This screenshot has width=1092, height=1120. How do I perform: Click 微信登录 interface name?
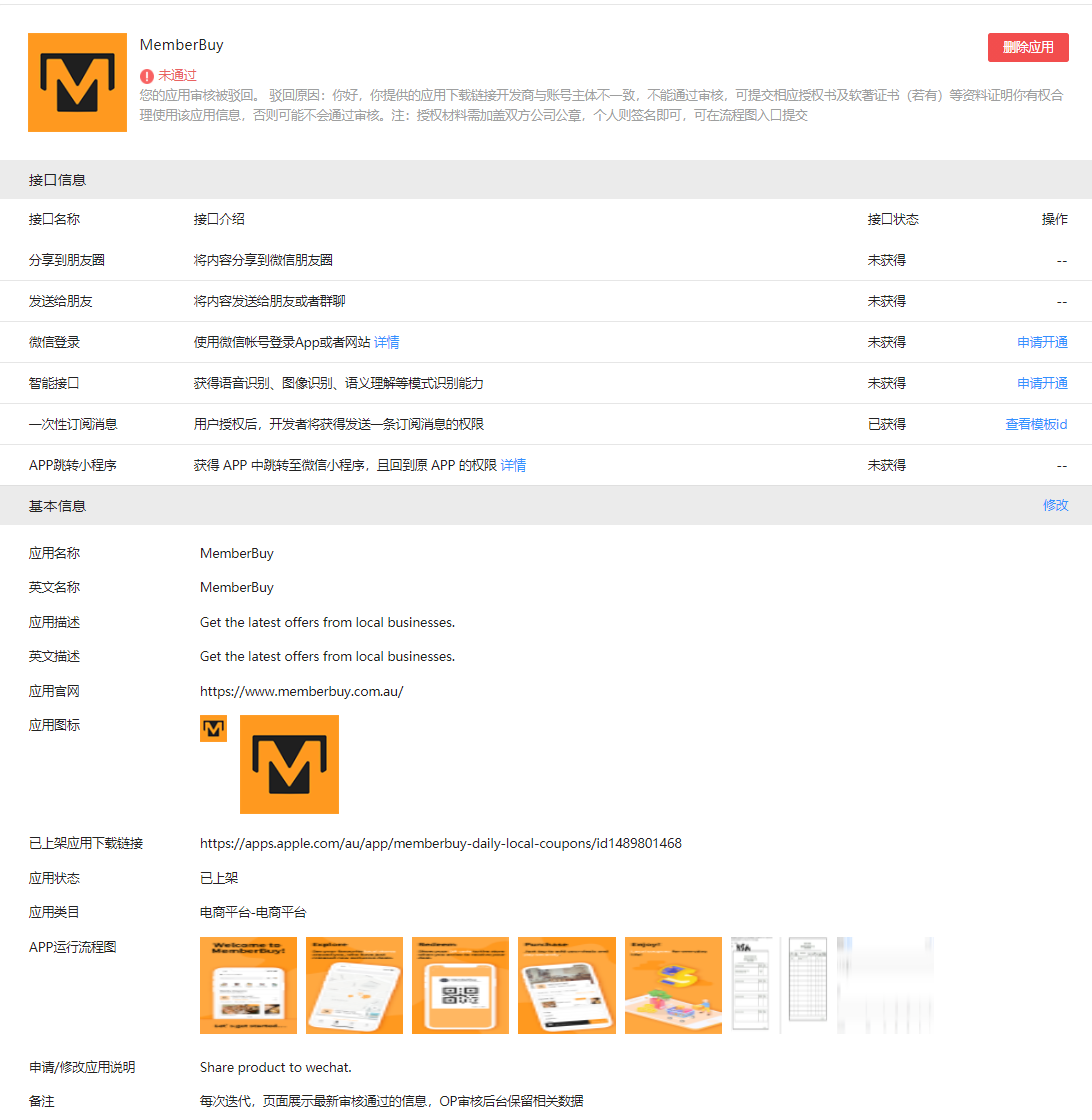(54, 342)
